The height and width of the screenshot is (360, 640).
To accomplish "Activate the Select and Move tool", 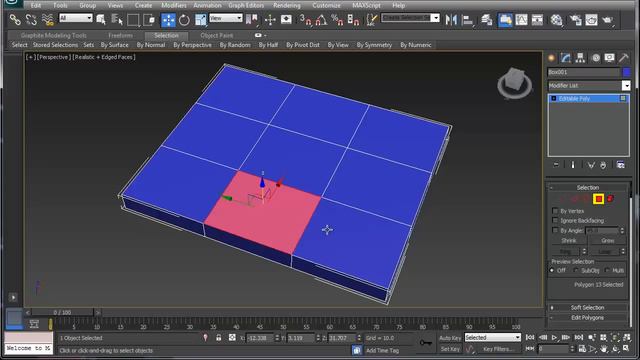I will coord(168,20).
